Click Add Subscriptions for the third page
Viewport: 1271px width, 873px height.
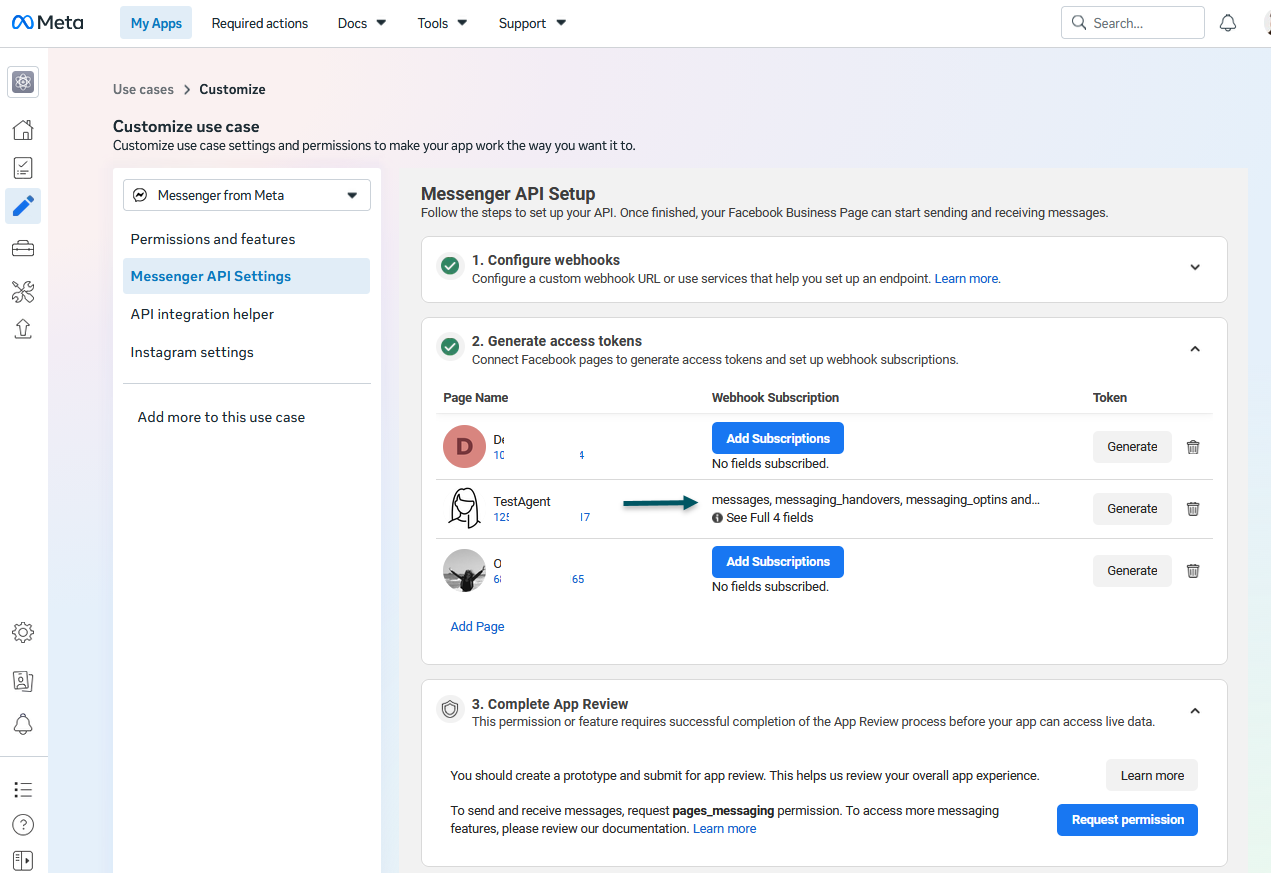pos(778,561)
